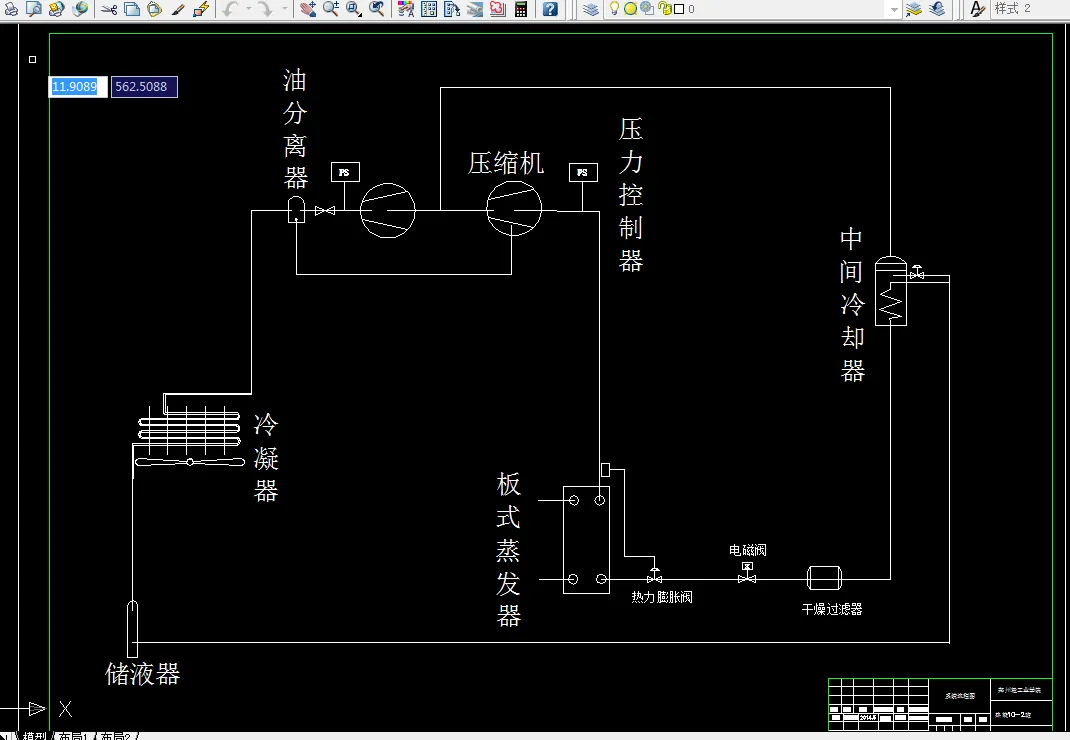Expand the Undo history dropdown arrow
The width and height of the screenshot is (1070, 740).
(x=248, y=9)
